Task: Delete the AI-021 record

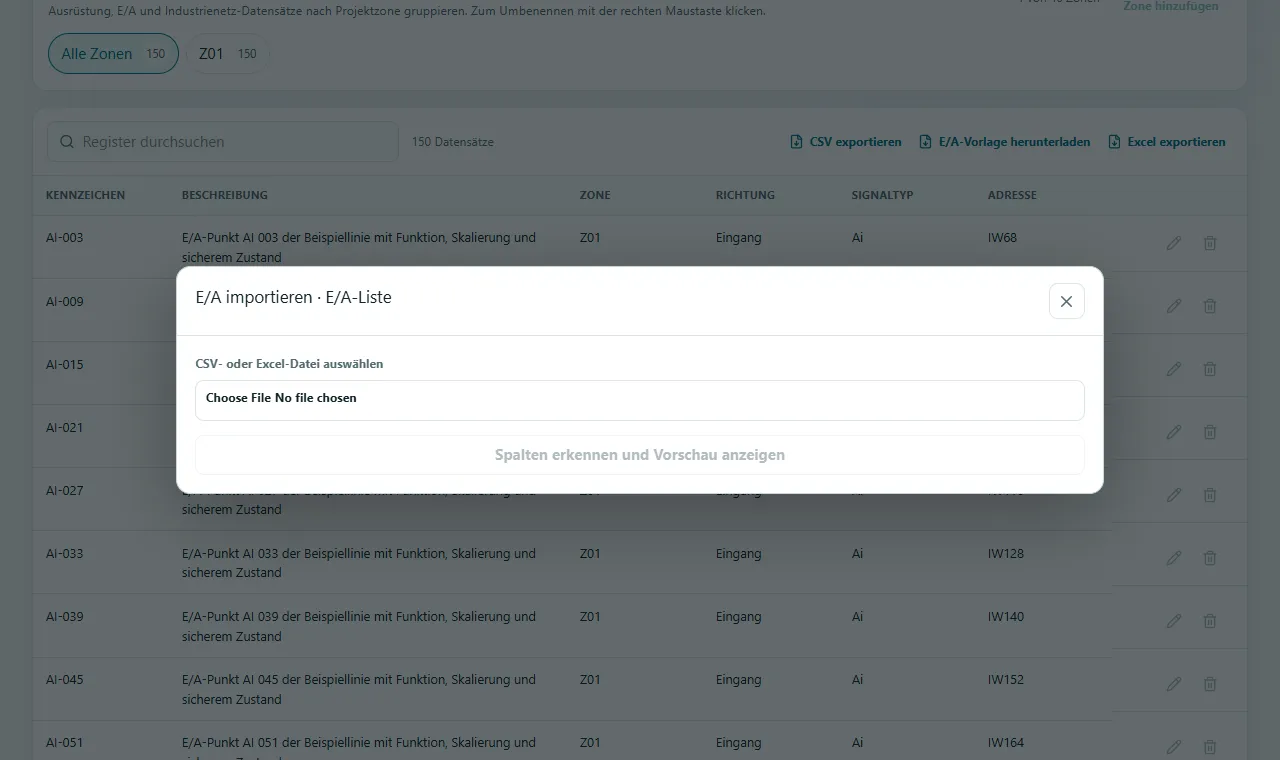Action: click(1210, 432)
